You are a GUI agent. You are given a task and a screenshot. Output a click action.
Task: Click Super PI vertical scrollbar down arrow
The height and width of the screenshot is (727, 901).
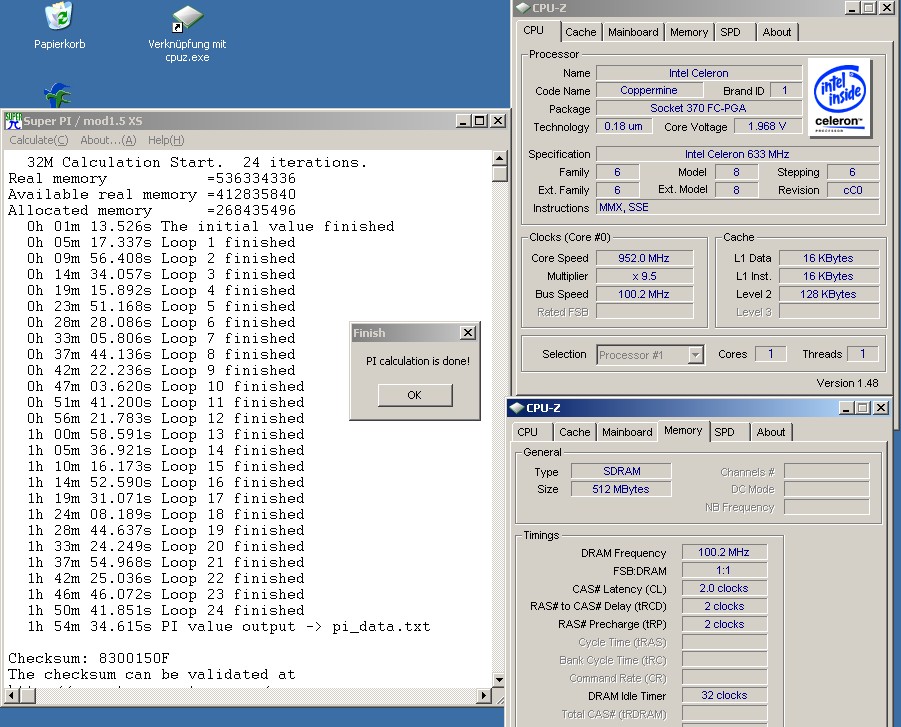(x=499, y=680)
